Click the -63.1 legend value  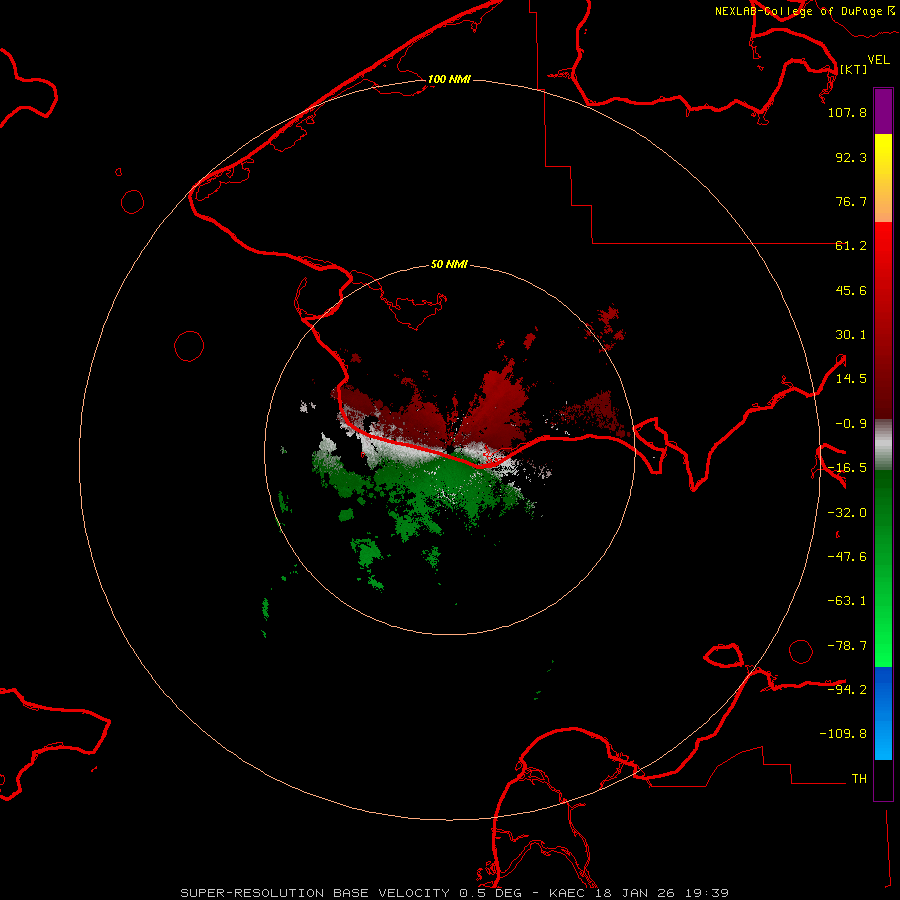click(847, 601)
